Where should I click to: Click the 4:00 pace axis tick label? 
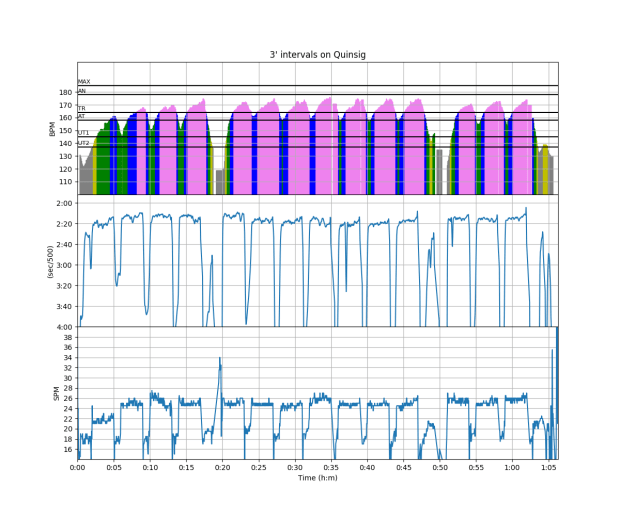point(64,327)
